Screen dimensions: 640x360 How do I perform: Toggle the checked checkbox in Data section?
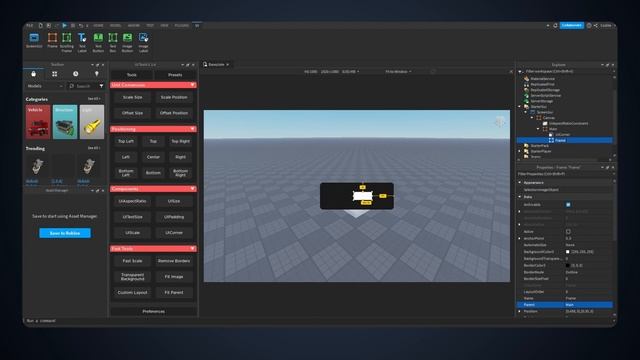tap(568, 204)
